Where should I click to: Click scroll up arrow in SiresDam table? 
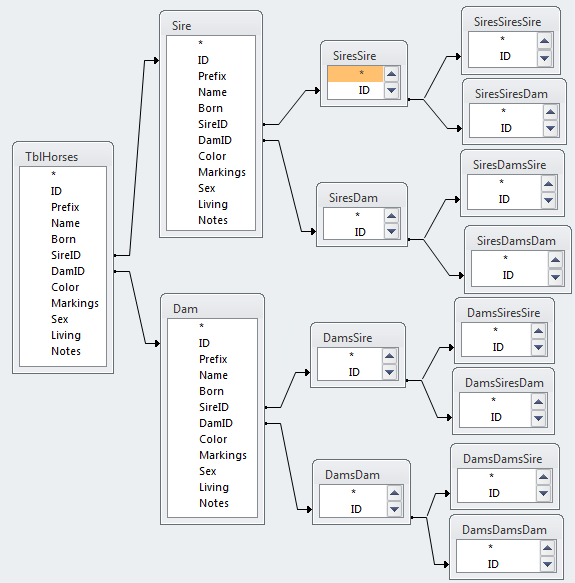391,216
